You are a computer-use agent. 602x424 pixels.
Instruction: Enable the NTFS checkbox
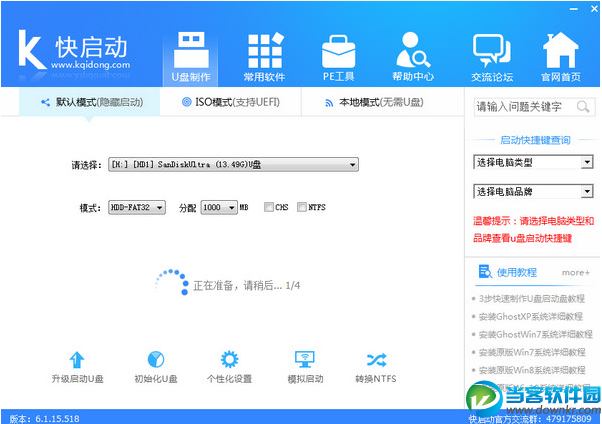(302, 207)
